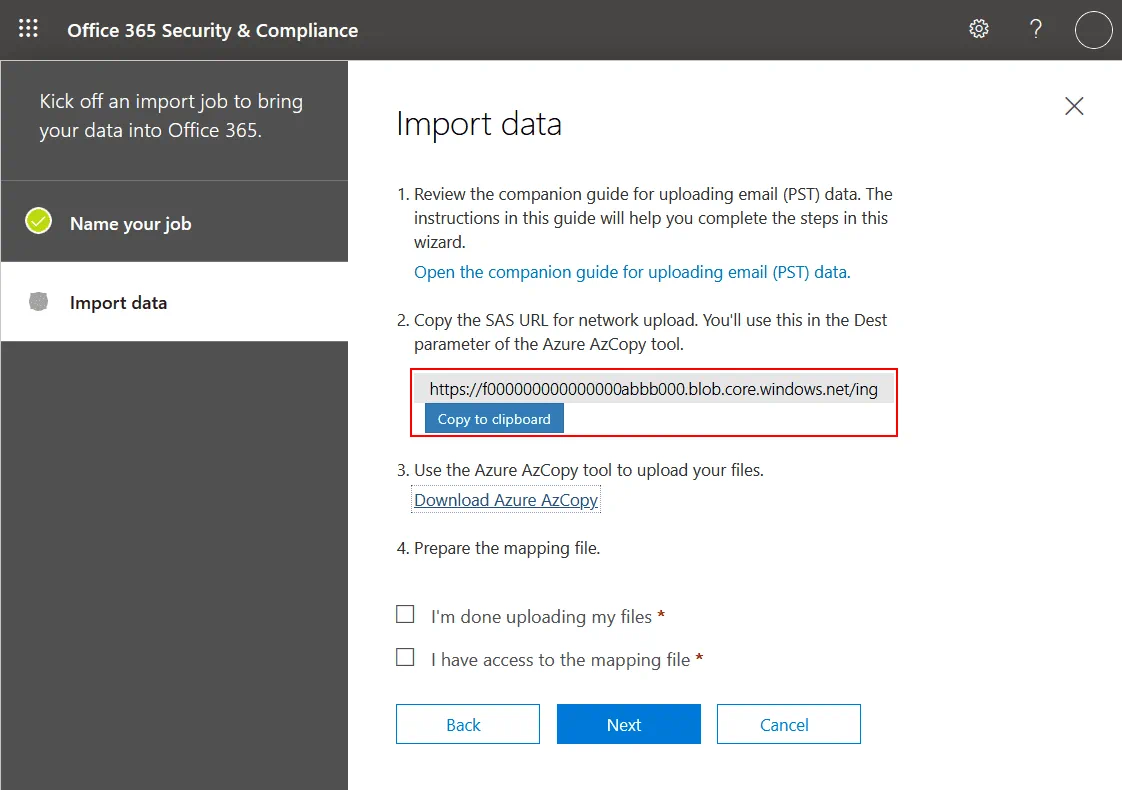Click the Back button
1122x790 pixels.
click(x=467, y=725)
